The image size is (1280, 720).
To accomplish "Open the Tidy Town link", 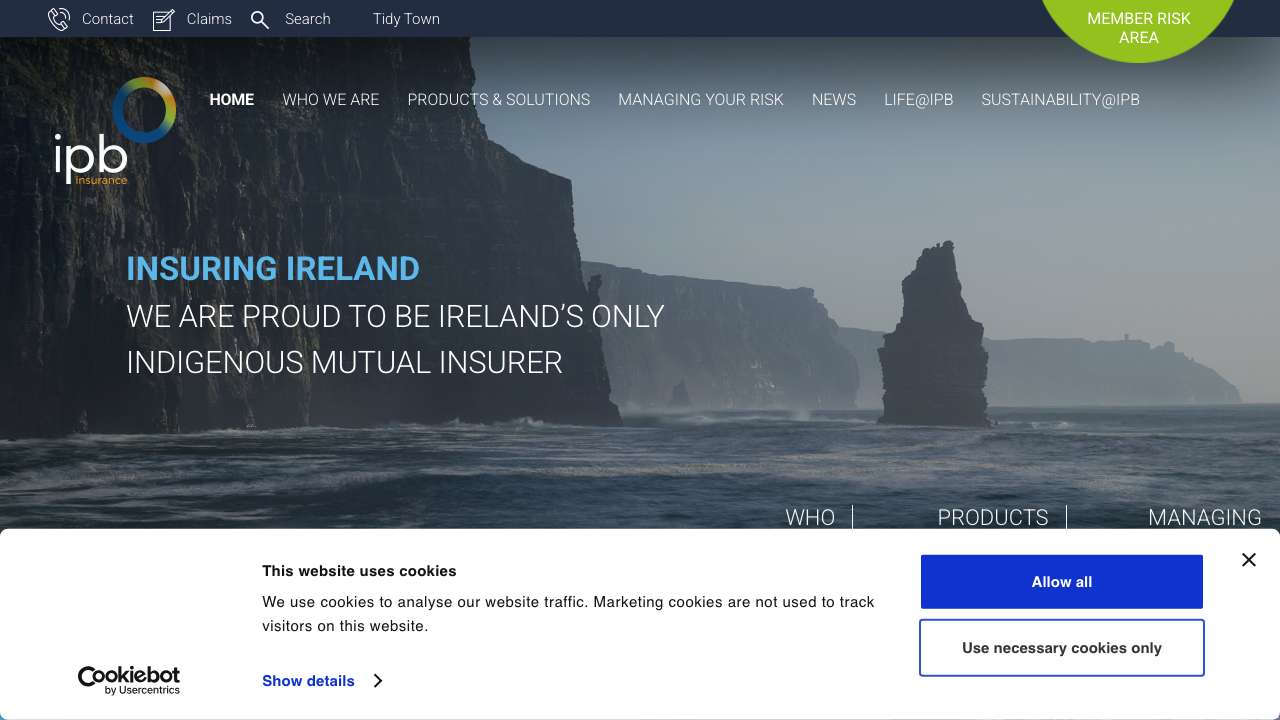I will [x=406, y=19].
